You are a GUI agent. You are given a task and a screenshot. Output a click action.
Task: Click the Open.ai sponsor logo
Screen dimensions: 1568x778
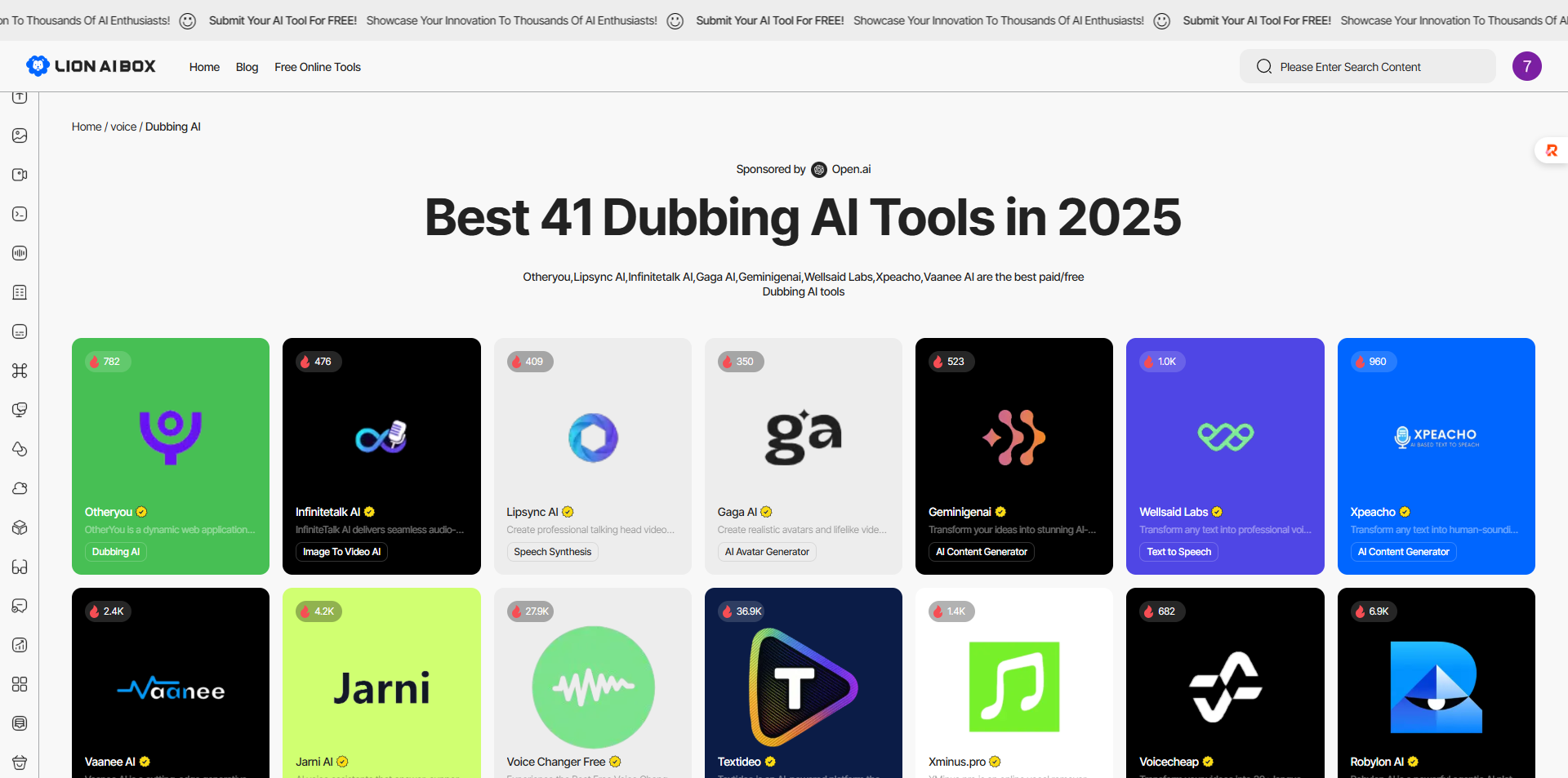click(819, 170)
